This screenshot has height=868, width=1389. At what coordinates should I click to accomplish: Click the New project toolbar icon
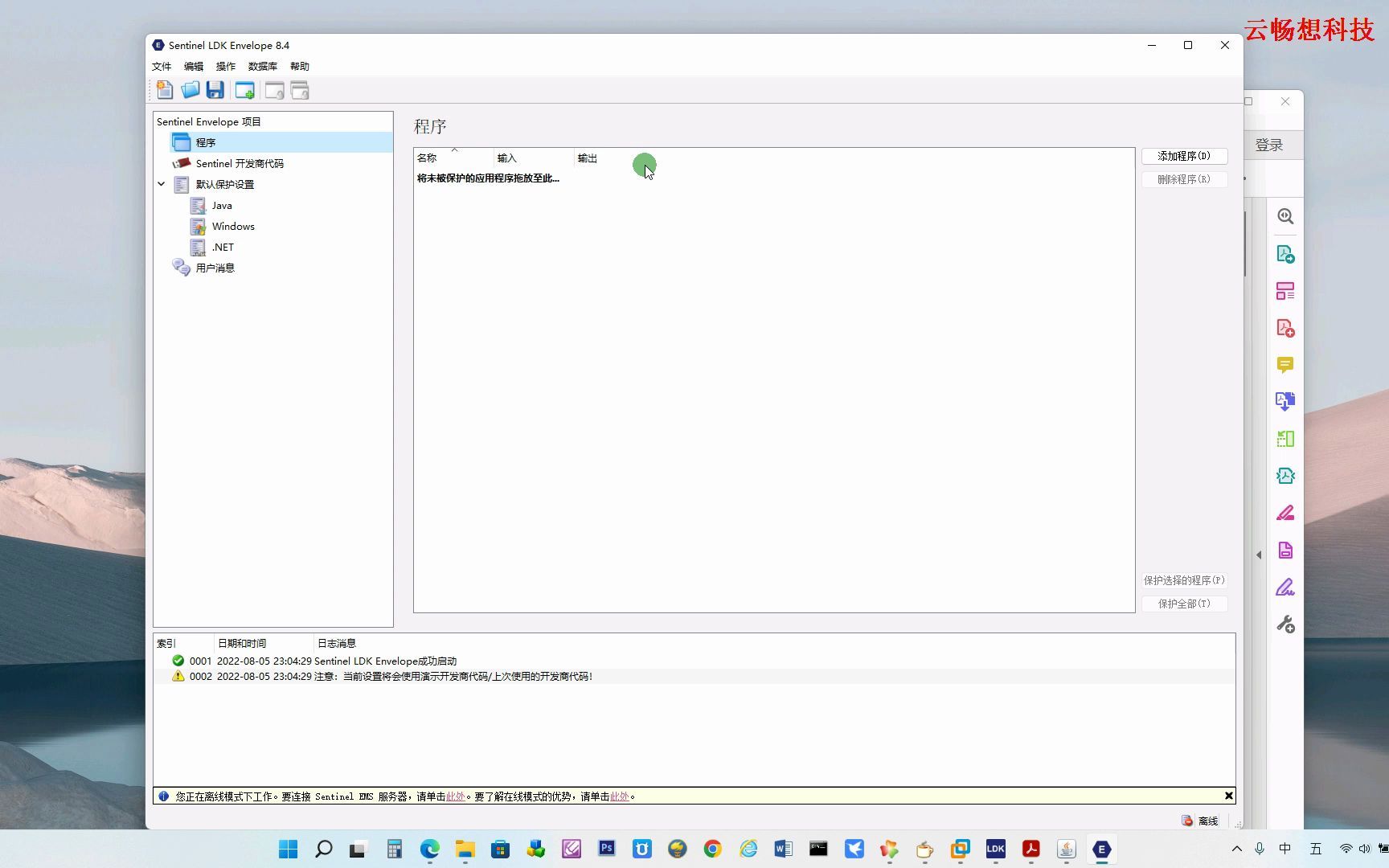pos(165,90)
